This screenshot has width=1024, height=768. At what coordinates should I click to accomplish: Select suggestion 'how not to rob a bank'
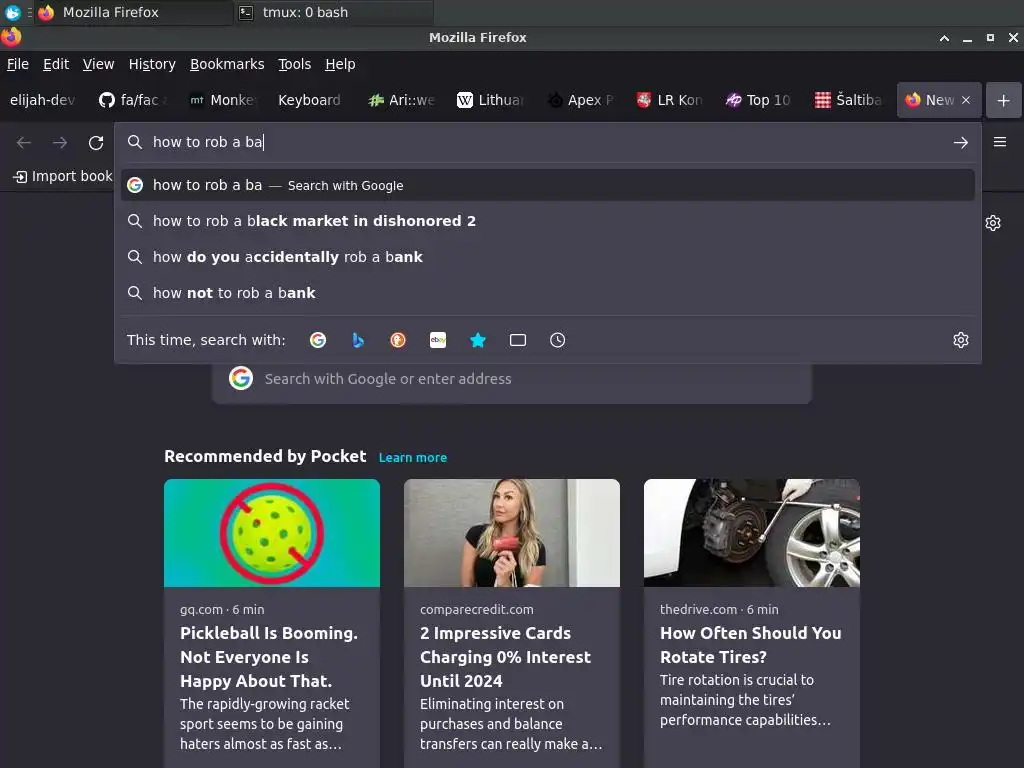[547, 293]
